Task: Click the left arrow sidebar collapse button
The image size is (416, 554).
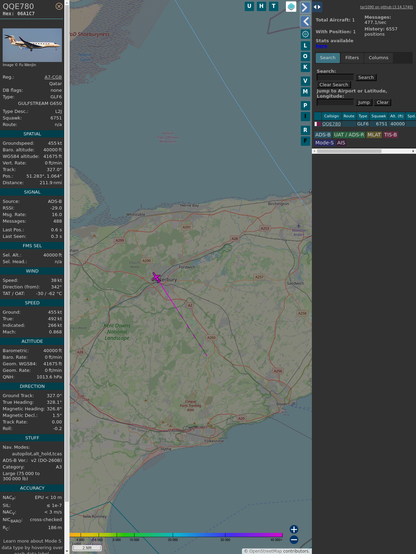Action: tap(305, 22)
